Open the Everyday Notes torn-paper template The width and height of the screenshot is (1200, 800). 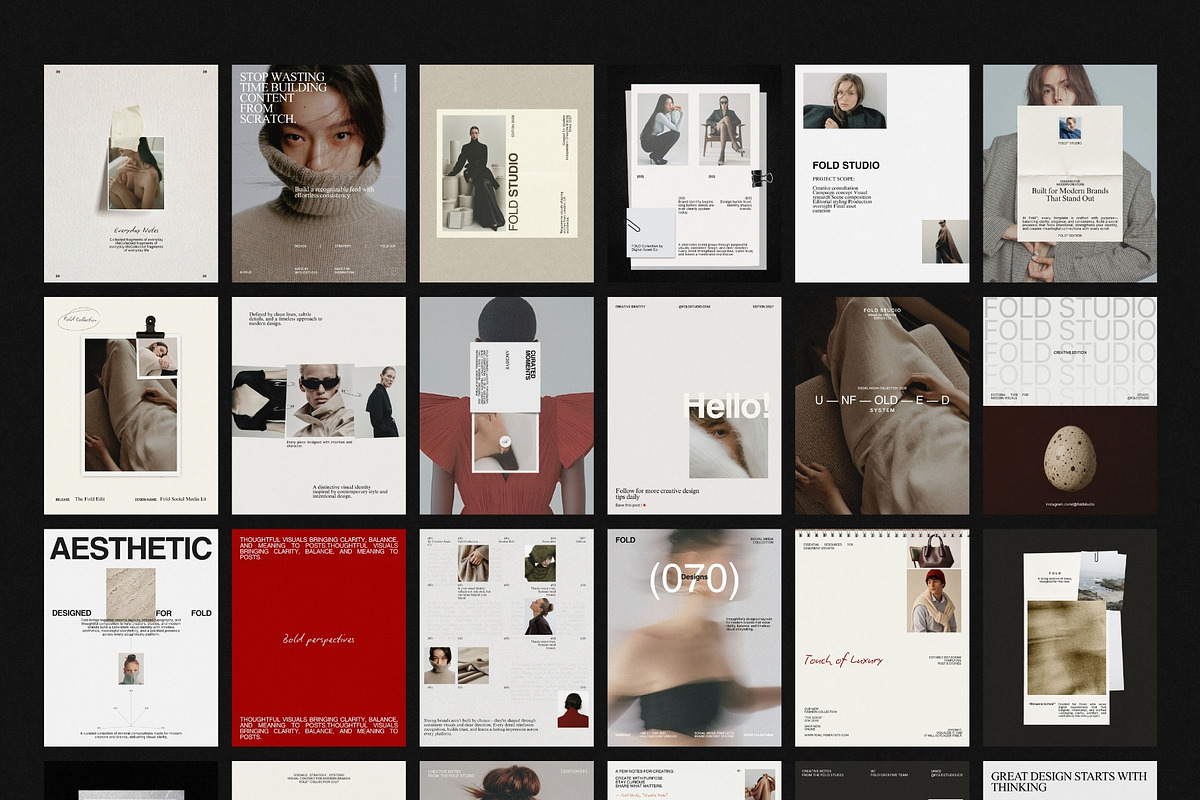[131, 173]
